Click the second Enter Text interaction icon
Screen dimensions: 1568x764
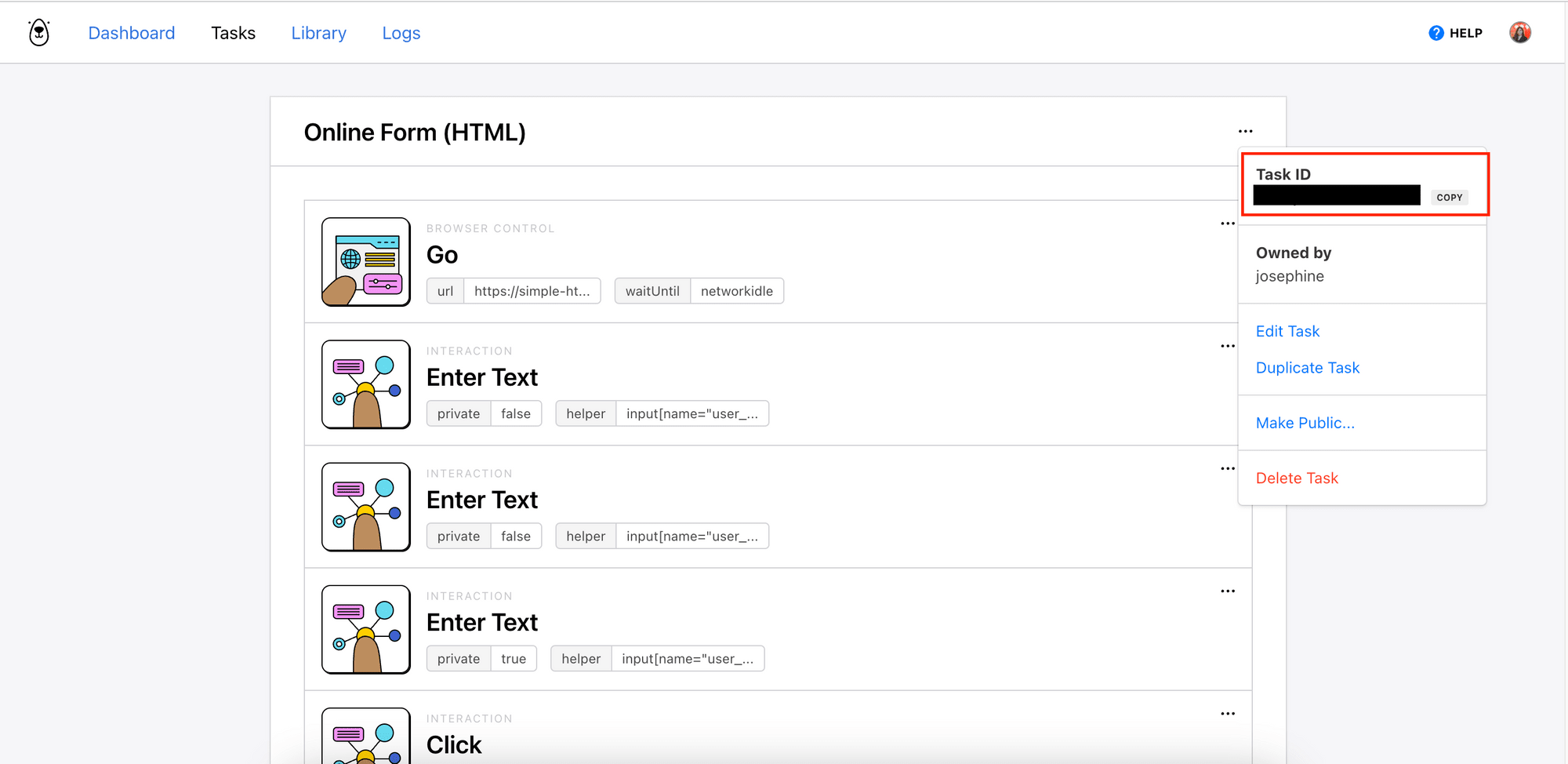tap(365, 507)
